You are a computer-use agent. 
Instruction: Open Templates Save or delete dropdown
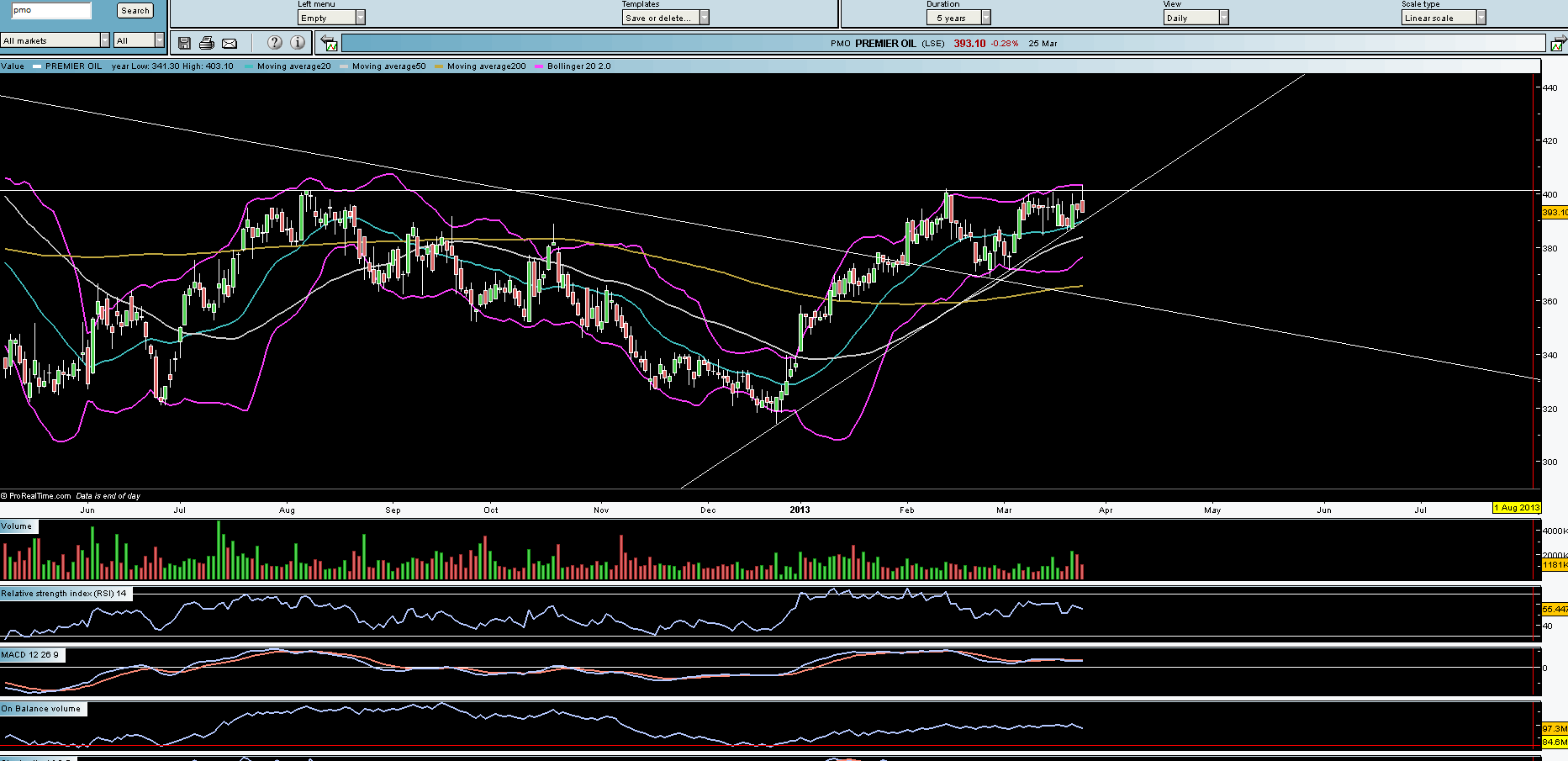pos(666,18)
